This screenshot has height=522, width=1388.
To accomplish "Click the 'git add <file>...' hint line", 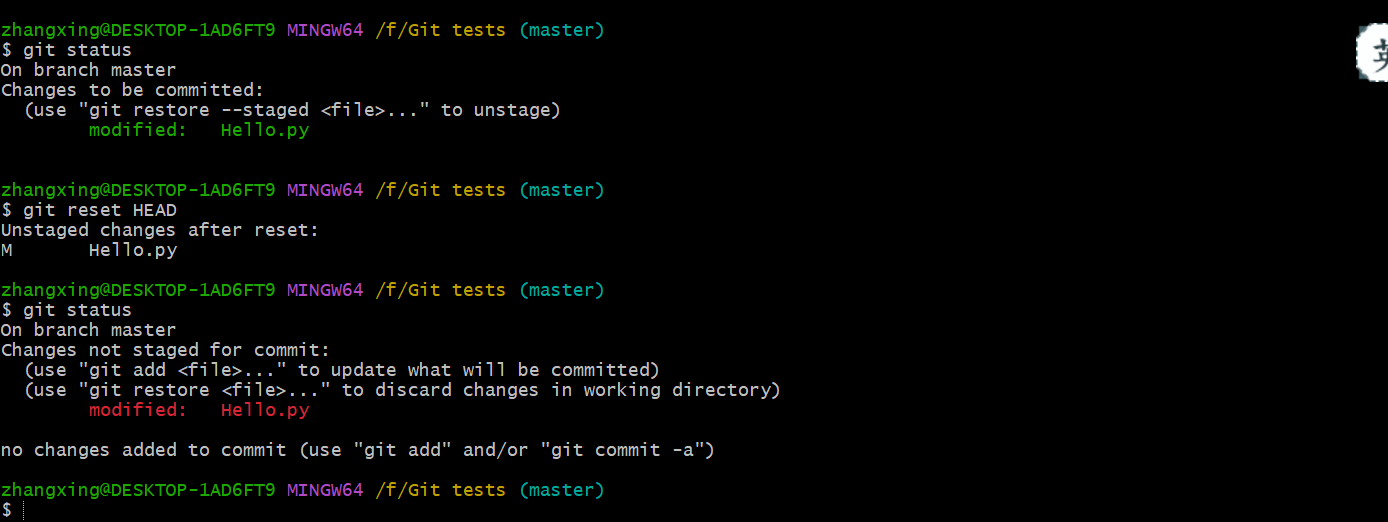I will [x=342, y=370].
